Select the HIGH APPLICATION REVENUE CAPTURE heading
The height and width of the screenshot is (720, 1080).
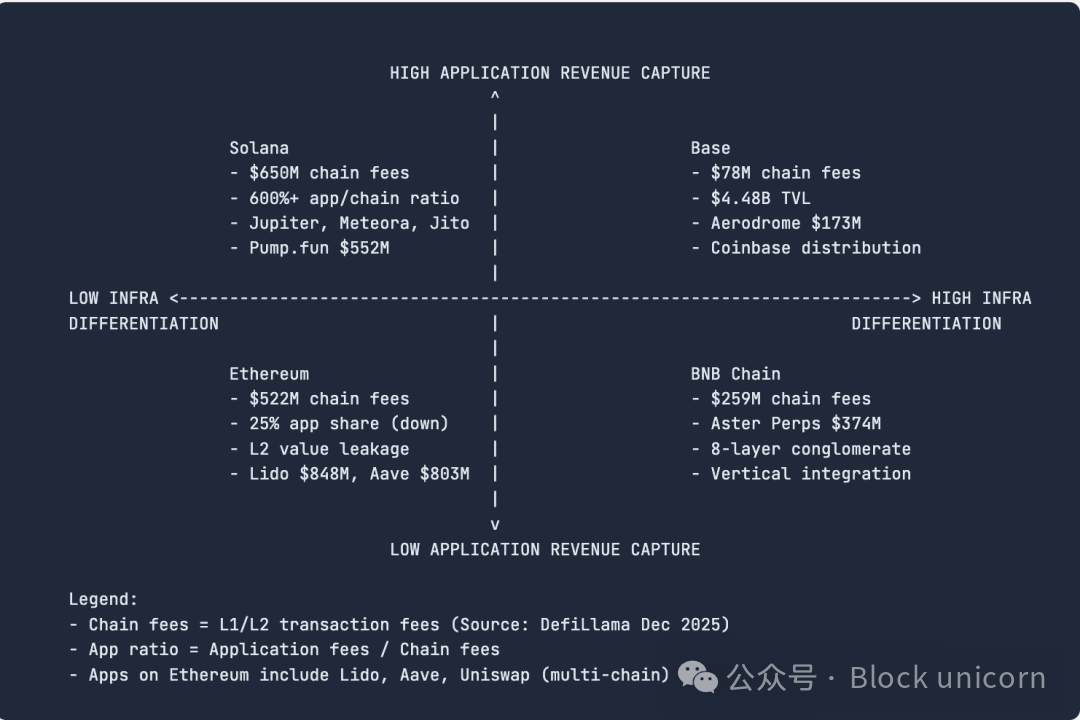[x=550, y=73]
